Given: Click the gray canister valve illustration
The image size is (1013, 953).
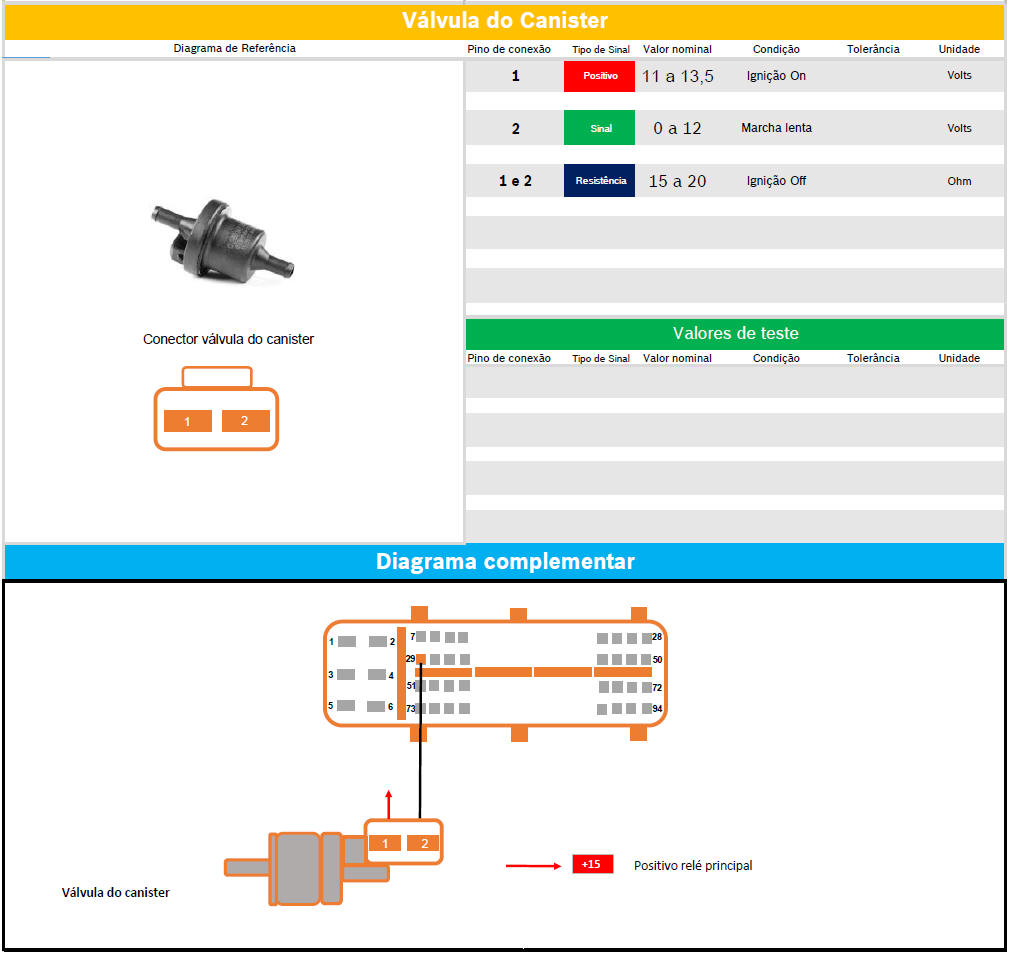Looking at the screenshot, I should (x=298, y=867).
